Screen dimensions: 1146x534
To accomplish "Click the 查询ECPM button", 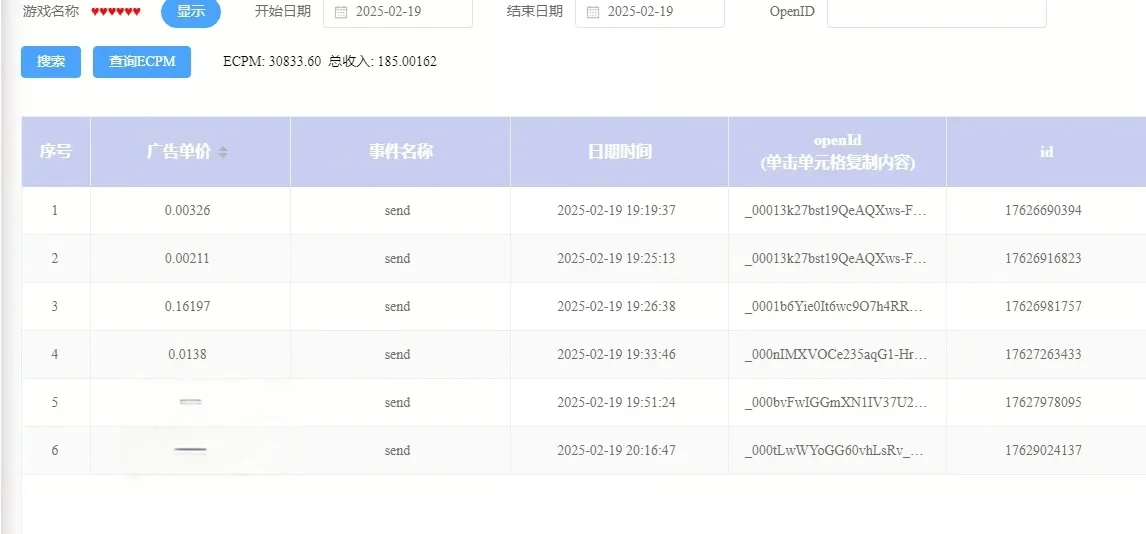I will click(x=142, y=61).
